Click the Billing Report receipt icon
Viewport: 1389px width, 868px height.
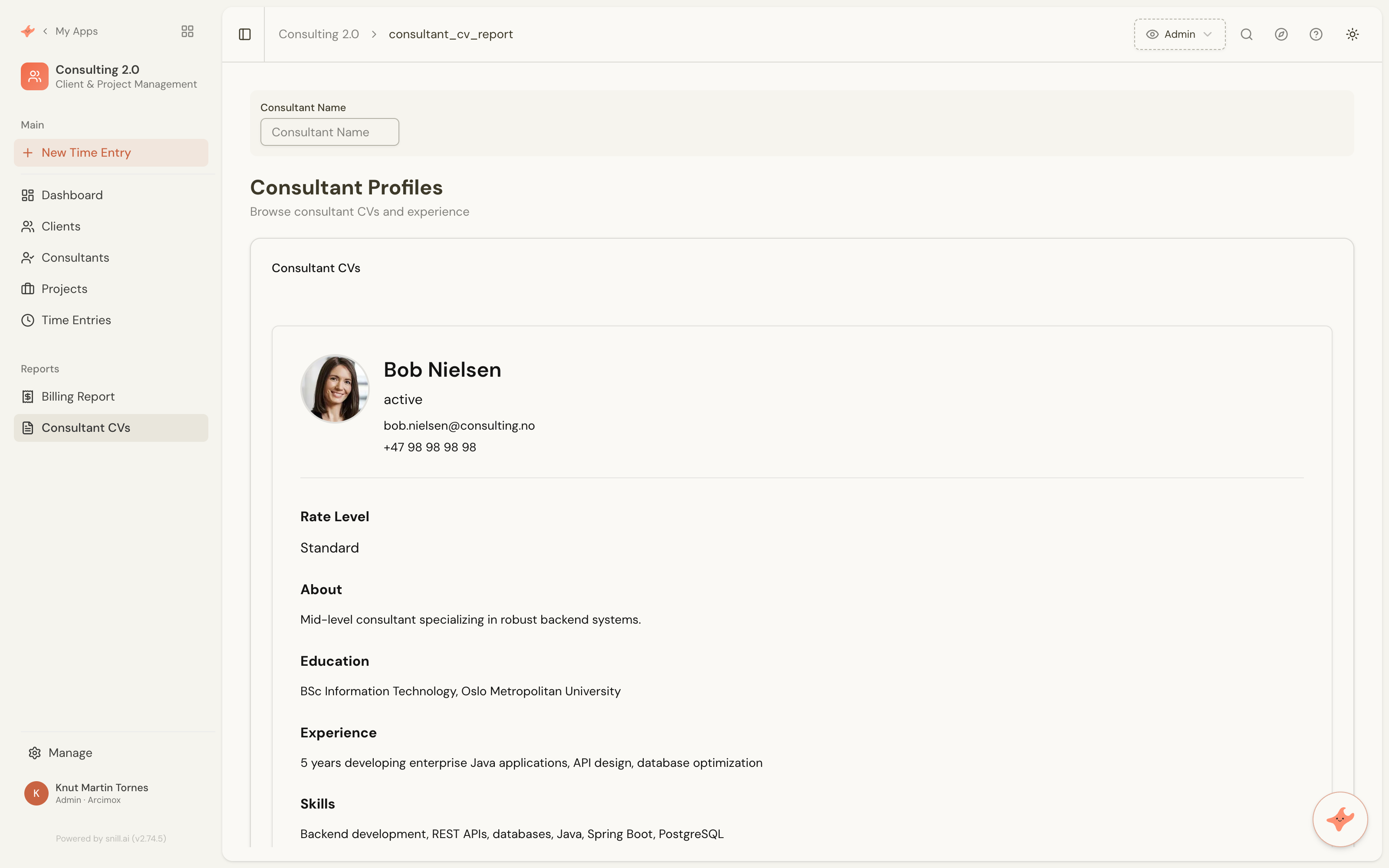(x=27, y=397)
